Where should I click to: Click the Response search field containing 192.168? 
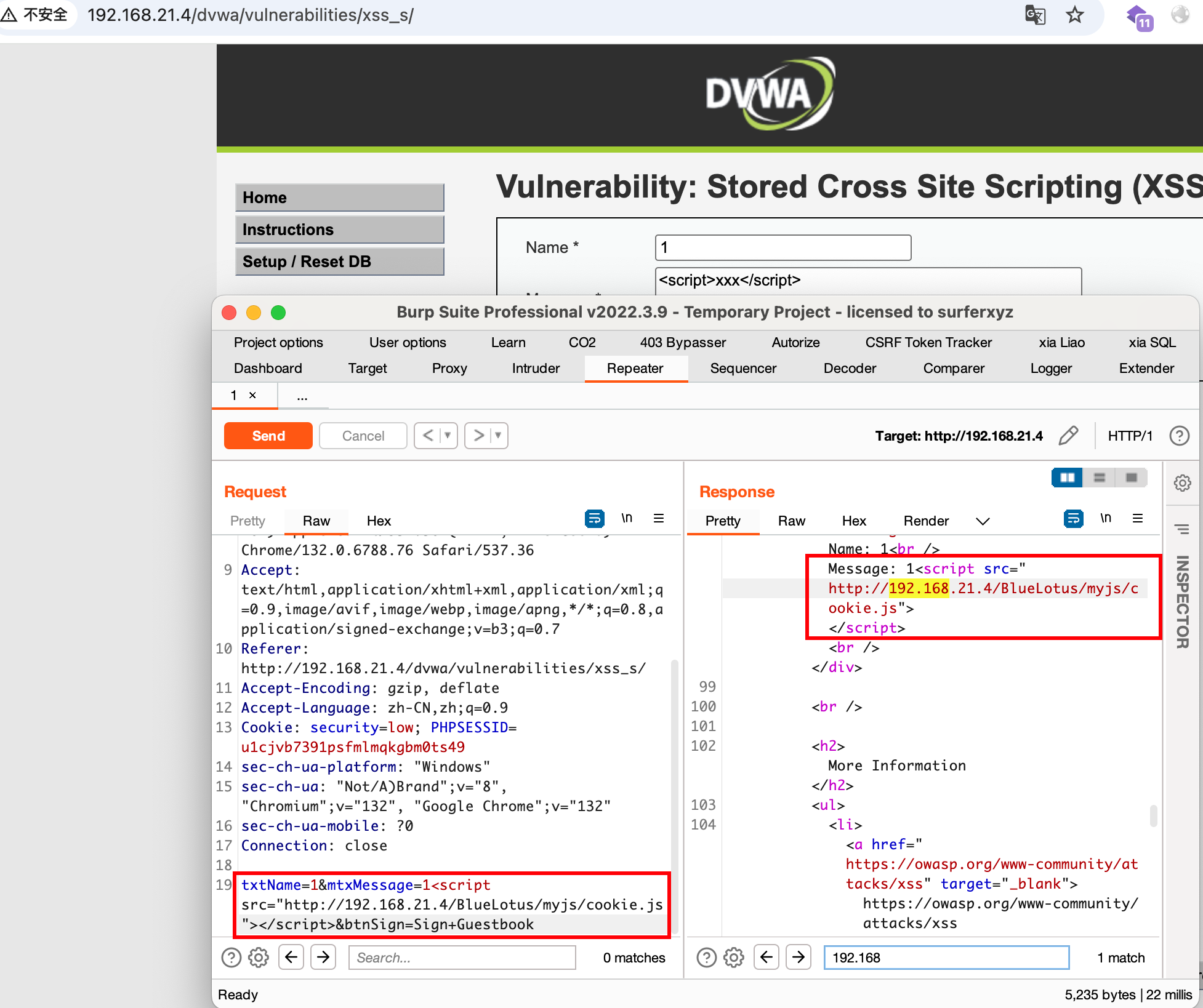(x=946, y=958)
